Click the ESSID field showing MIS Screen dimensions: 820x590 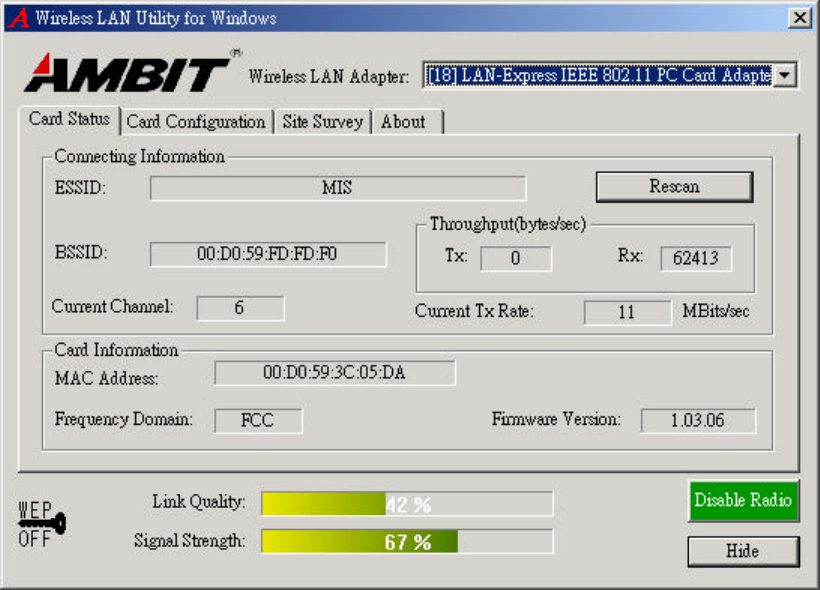(x=338, y=188)
